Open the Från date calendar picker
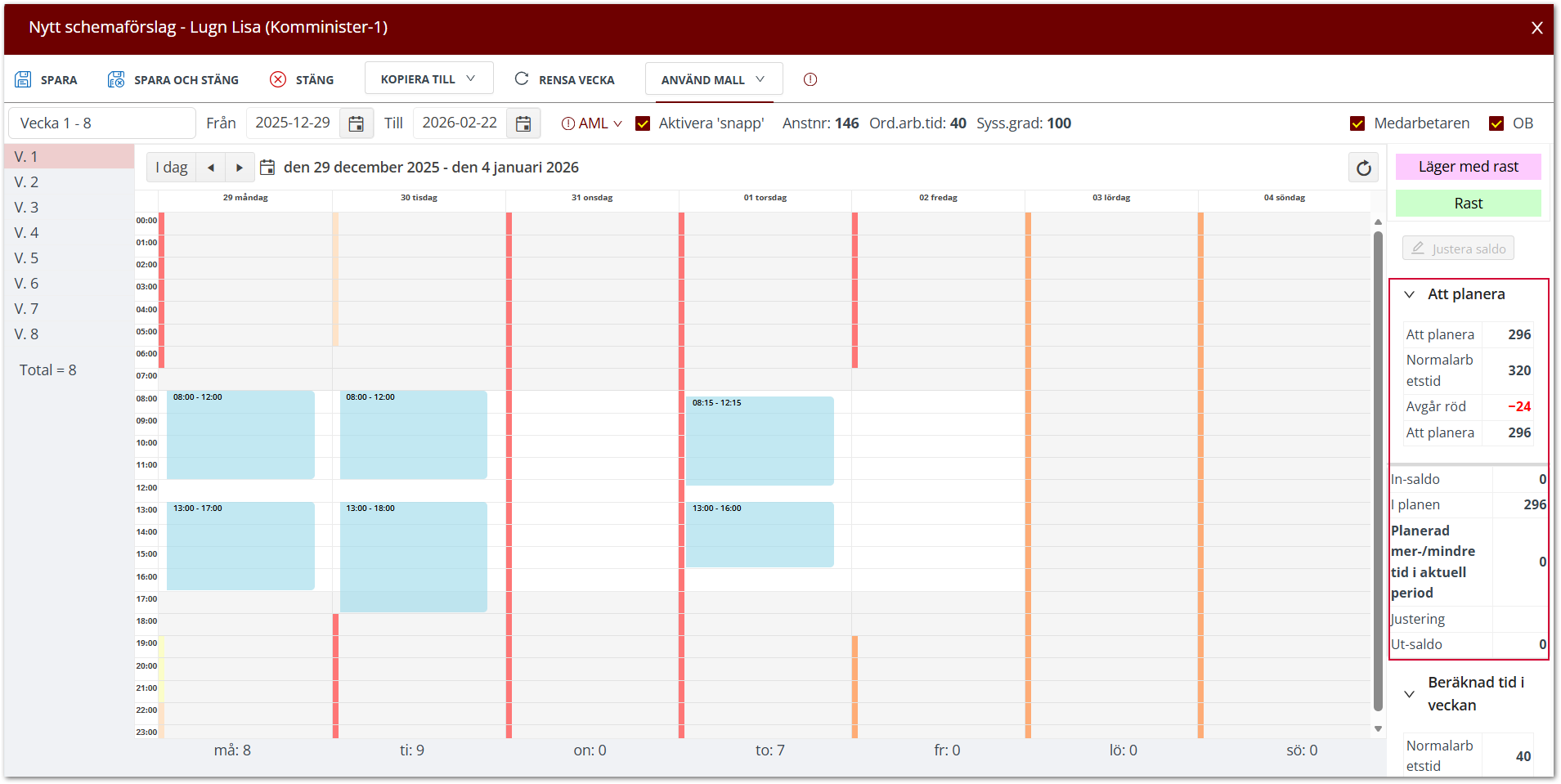This screenshot has width=1561, height=784. (x=357, y=123)
